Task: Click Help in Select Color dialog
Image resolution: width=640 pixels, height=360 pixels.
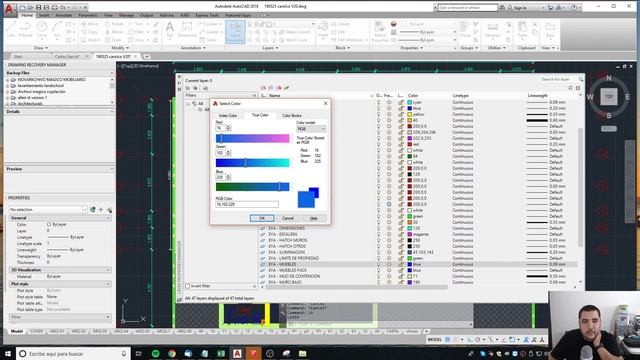Action: pyautogui.click(x=313, y=218)
